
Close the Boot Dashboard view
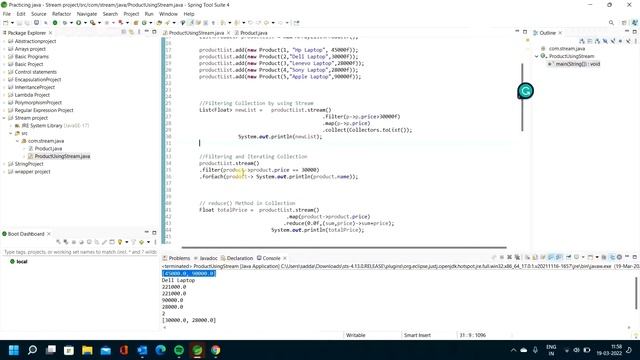click(x=49, y=234)
